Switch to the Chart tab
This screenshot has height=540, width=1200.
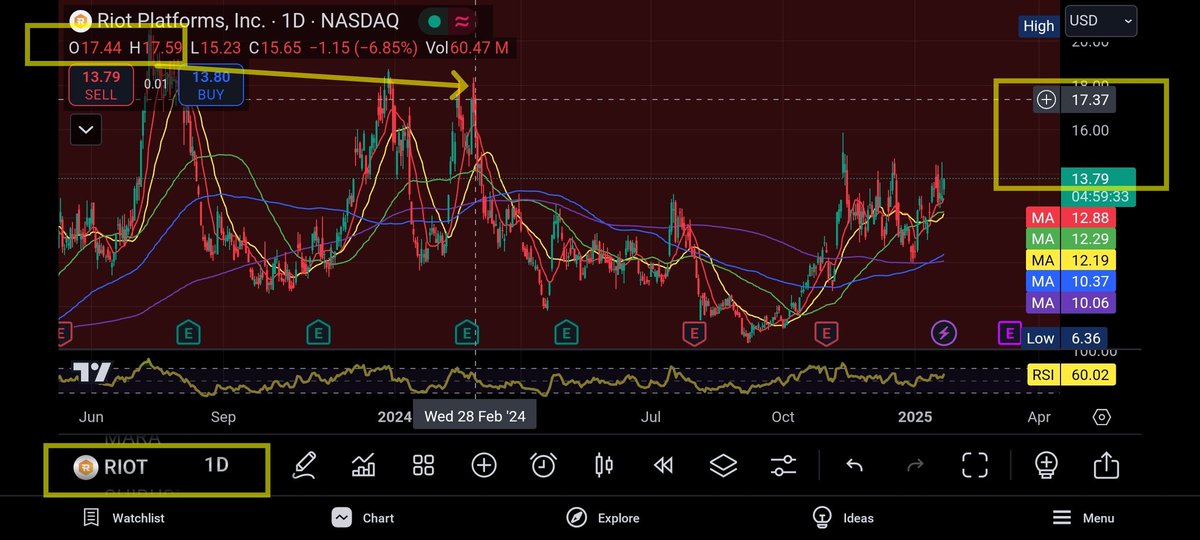coord(364,517)
